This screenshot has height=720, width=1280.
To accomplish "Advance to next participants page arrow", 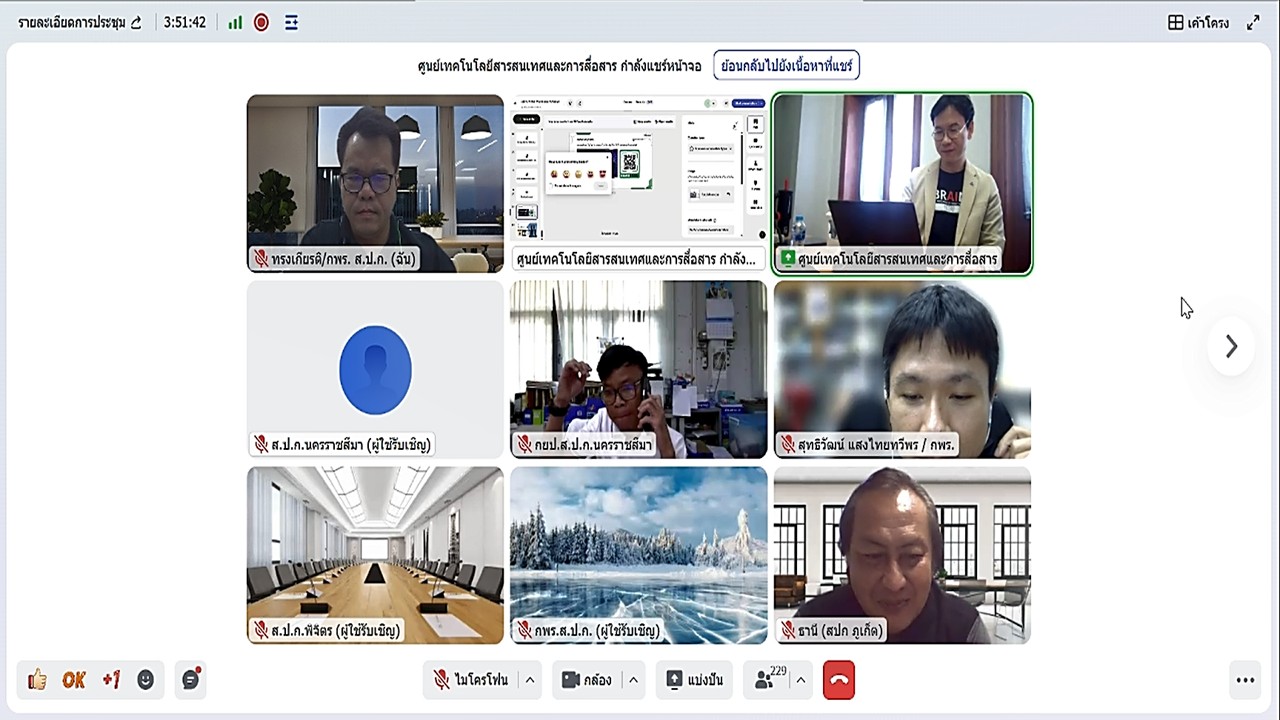I will (1231, 347).
